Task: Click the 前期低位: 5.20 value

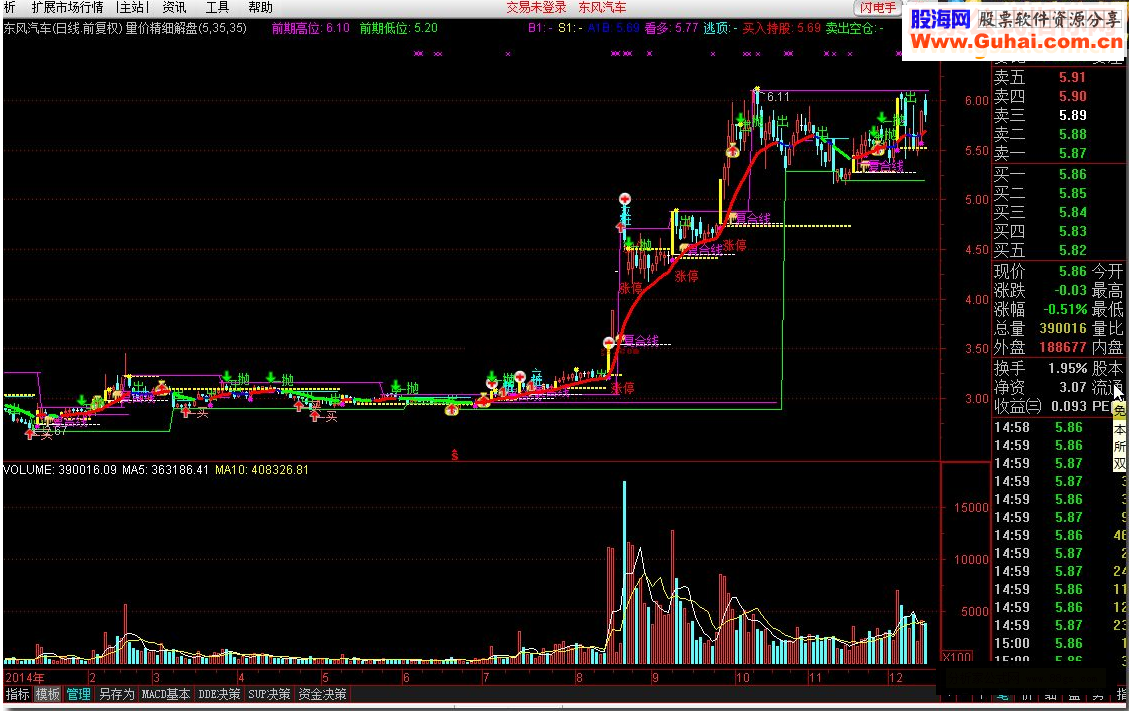Action: pos(398,28)
